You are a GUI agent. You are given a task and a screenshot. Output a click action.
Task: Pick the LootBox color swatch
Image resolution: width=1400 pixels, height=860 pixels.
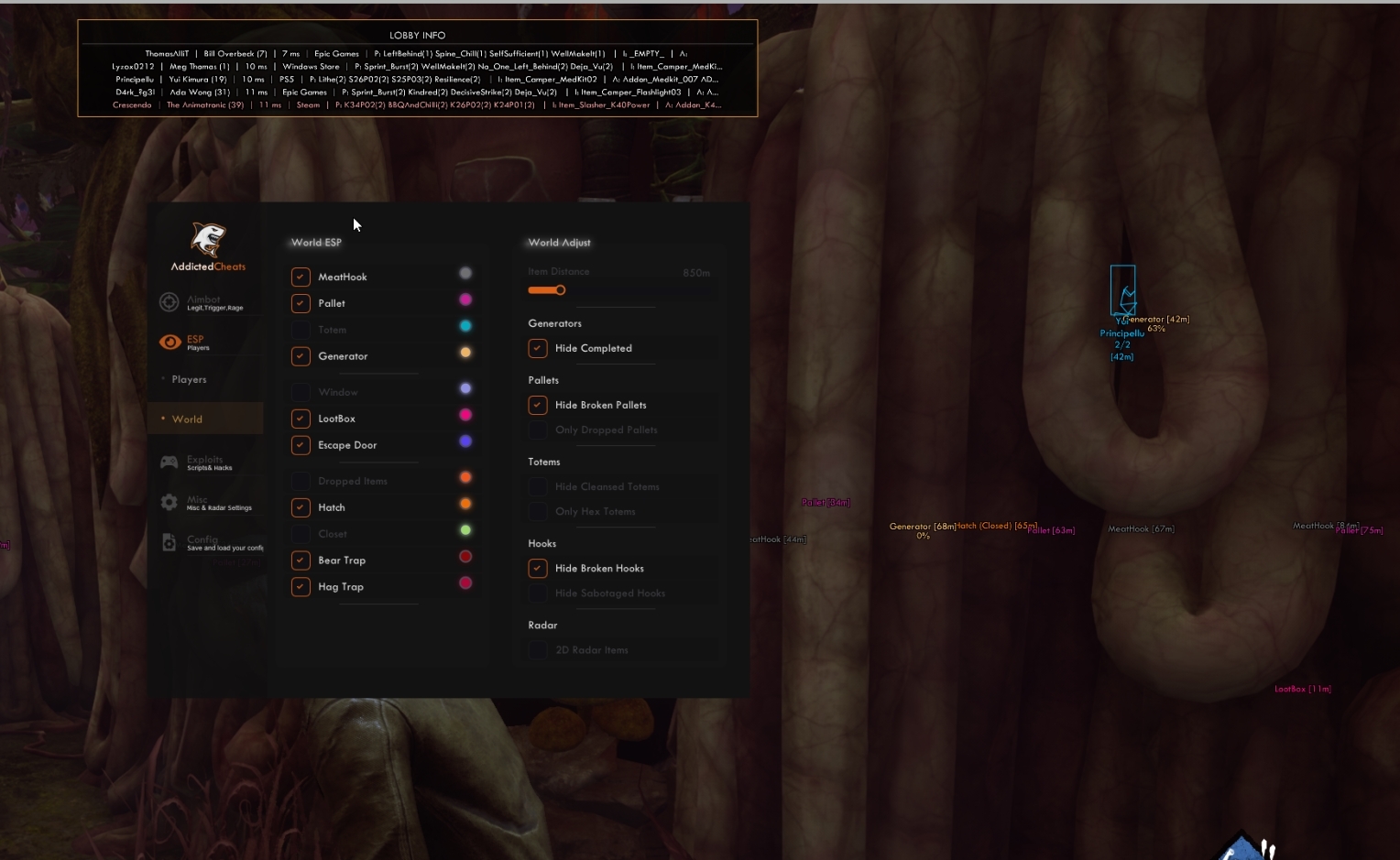click(x=465, y=415)
